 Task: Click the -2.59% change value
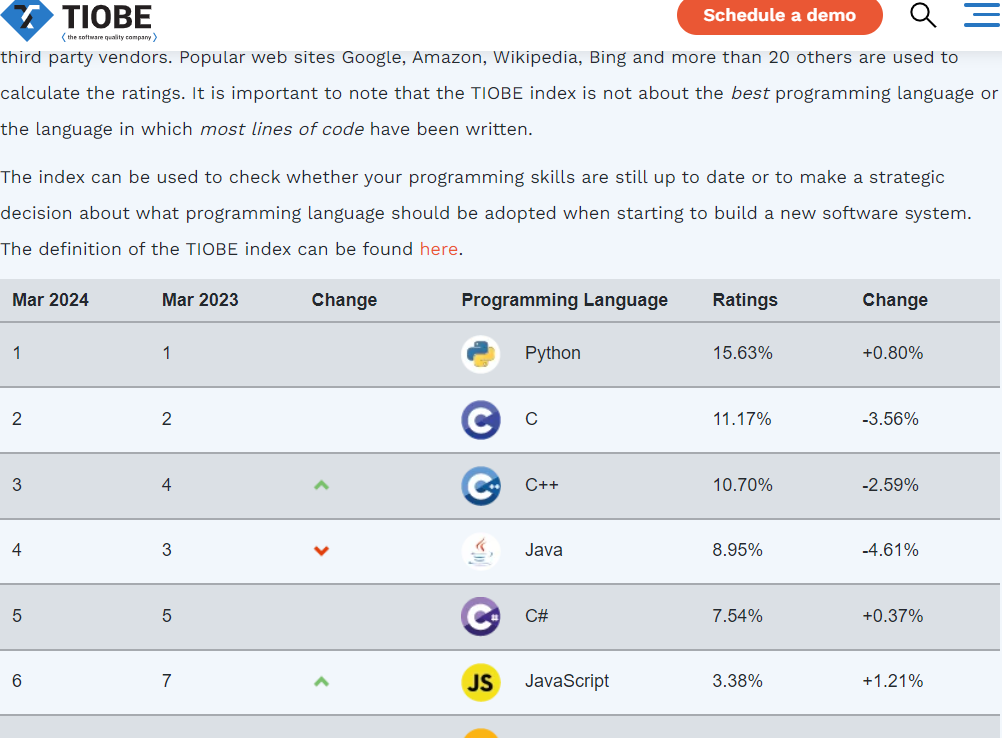pyautogui.click(x=890, y=484)
